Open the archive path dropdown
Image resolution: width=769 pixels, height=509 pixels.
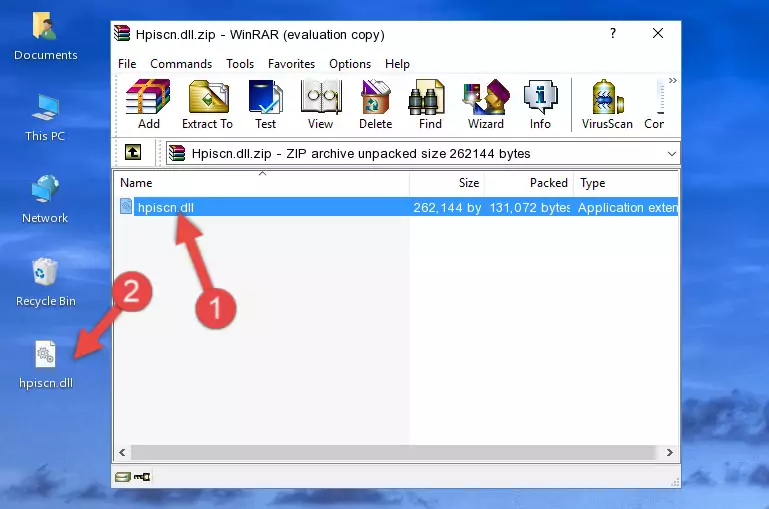coord(671,153)
